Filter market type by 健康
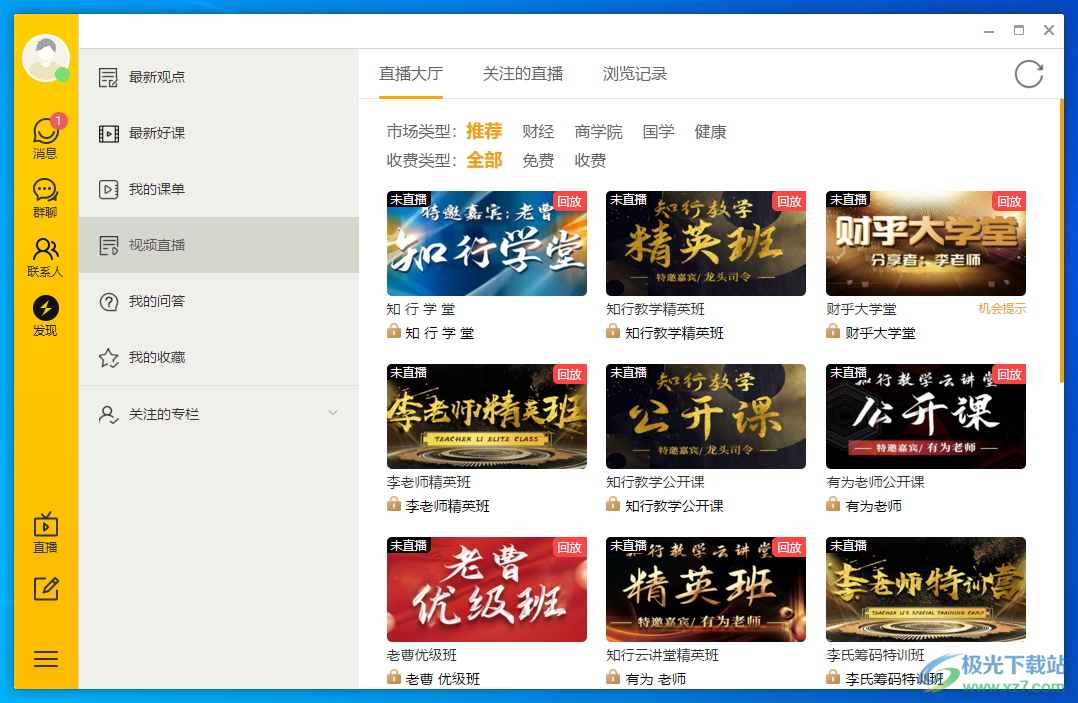This screenshot has width=1078, height=703. pyautogui.click(x=710, y=131)
